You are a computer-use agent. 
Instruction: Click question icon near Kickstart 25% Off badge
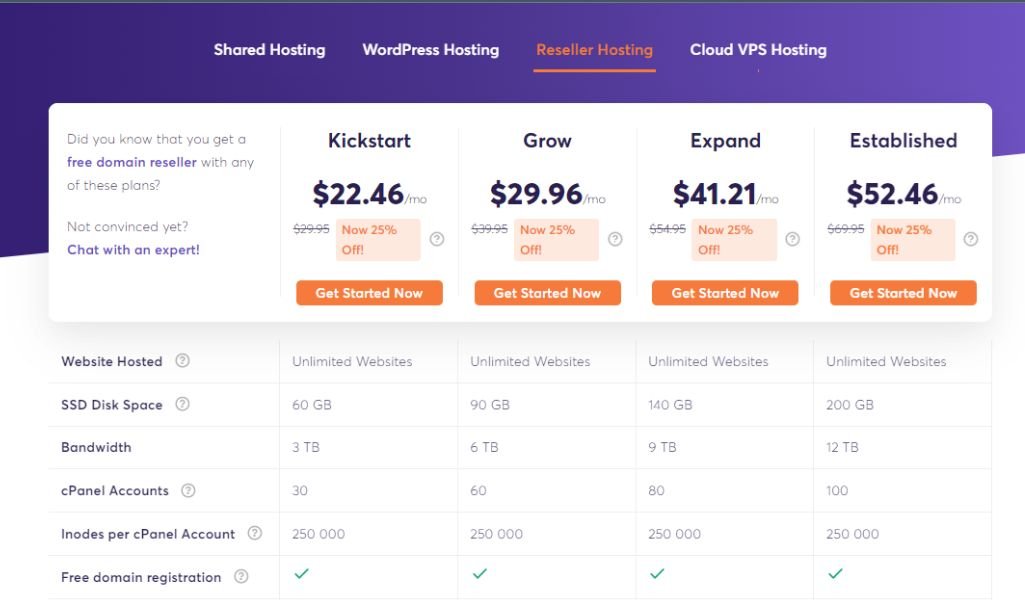pyautogui.click(x=437, y=239)
